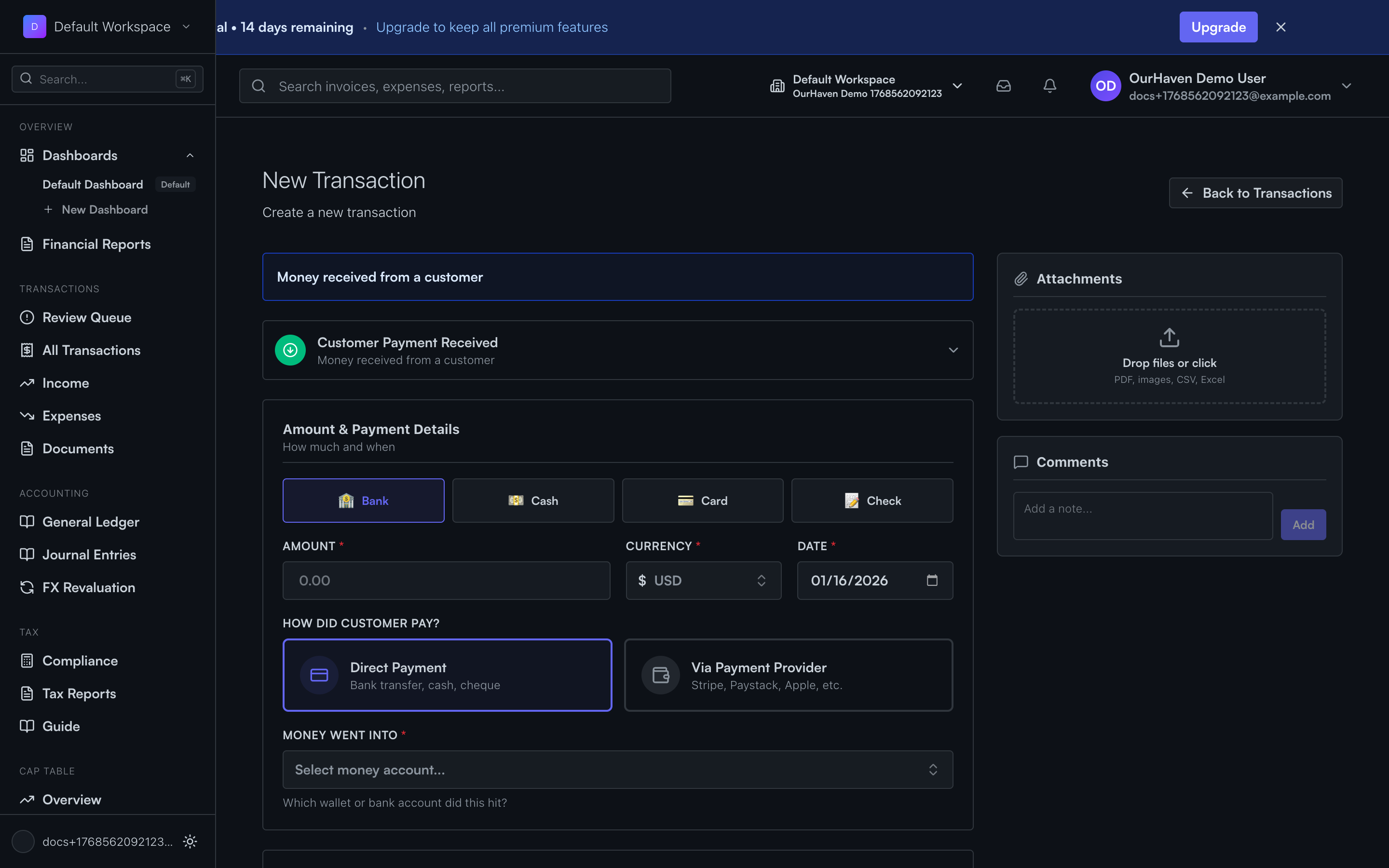Click inside the Amount input field
This screenshot has width=1389, height=868.
click(x=446, y=581)
